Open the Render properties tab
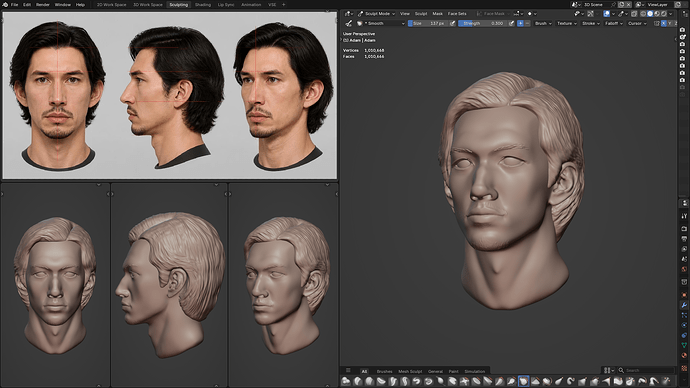The image size is (690, 388). (684, 228)
